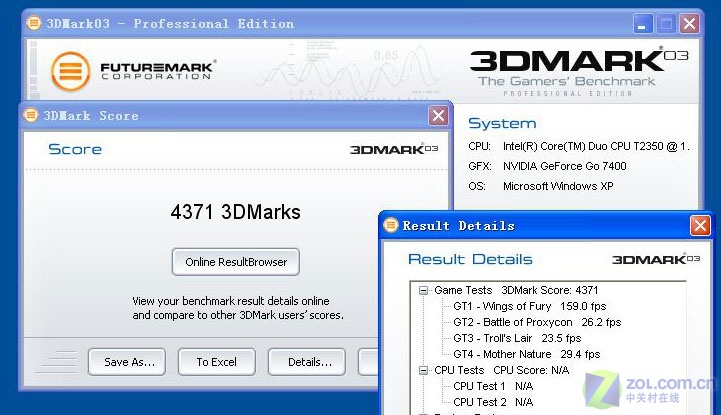Viewport: 721px width, 415px height.
Task: Click the Result Details window title icon
Action: point(391,225)
